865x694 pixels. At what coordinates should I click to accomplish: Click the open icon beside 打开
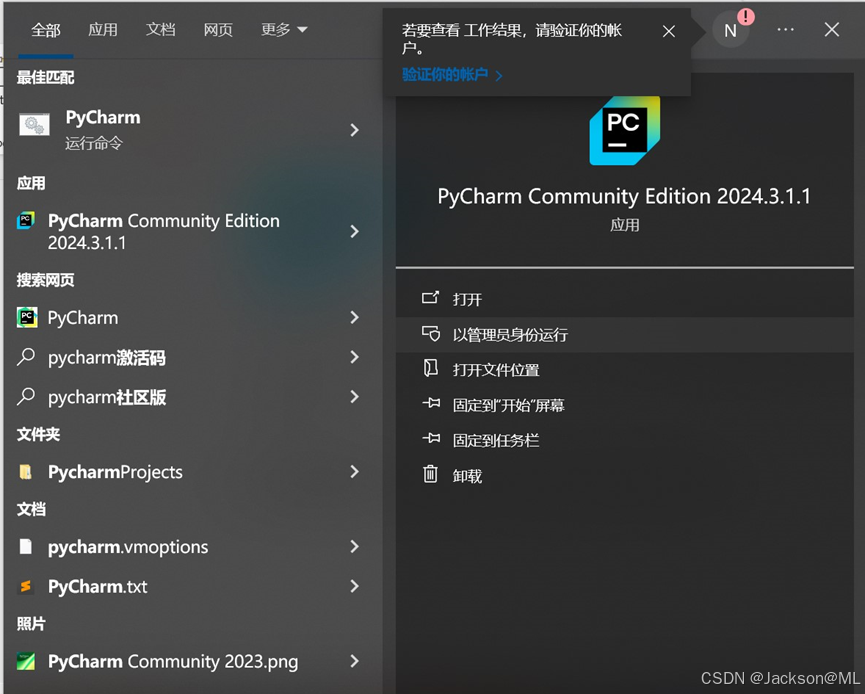[x=430, y=298]
